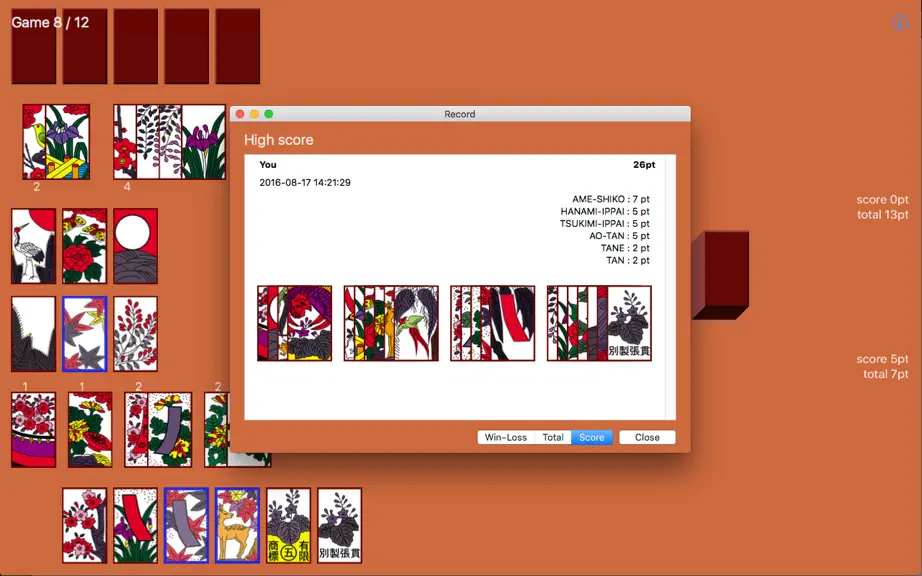The image size is (922, 576).
Task: Click the crane and sun field card
Action: 34,246
